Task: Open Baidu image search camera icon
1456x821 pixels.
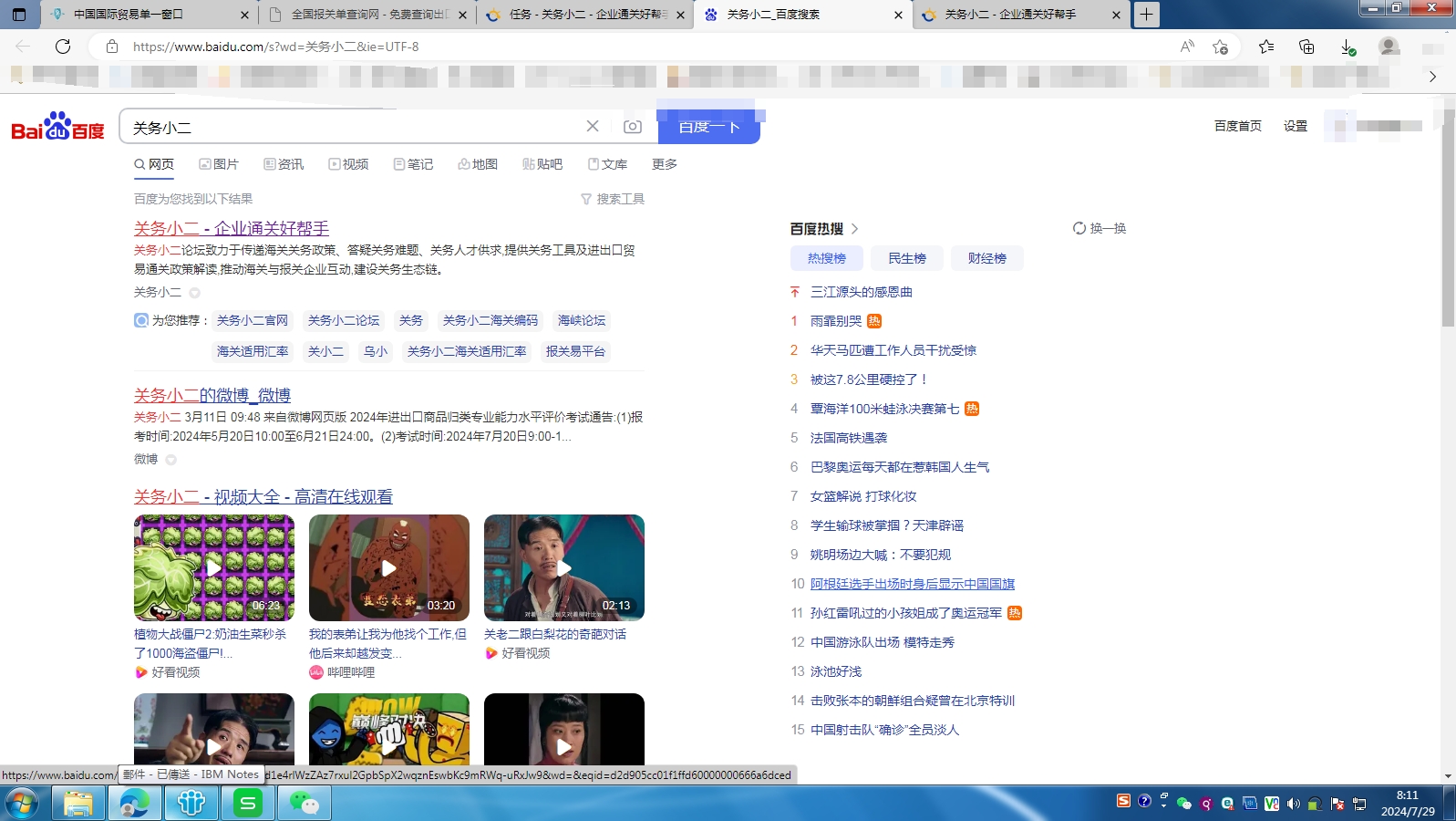Action: coord(633,127)
